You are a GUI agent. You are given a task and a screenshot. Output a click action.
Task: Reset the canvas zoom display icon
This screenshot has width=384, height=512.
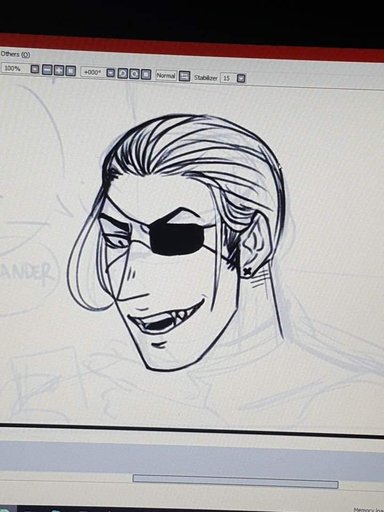pyautogui.click(x=70, y=71)
